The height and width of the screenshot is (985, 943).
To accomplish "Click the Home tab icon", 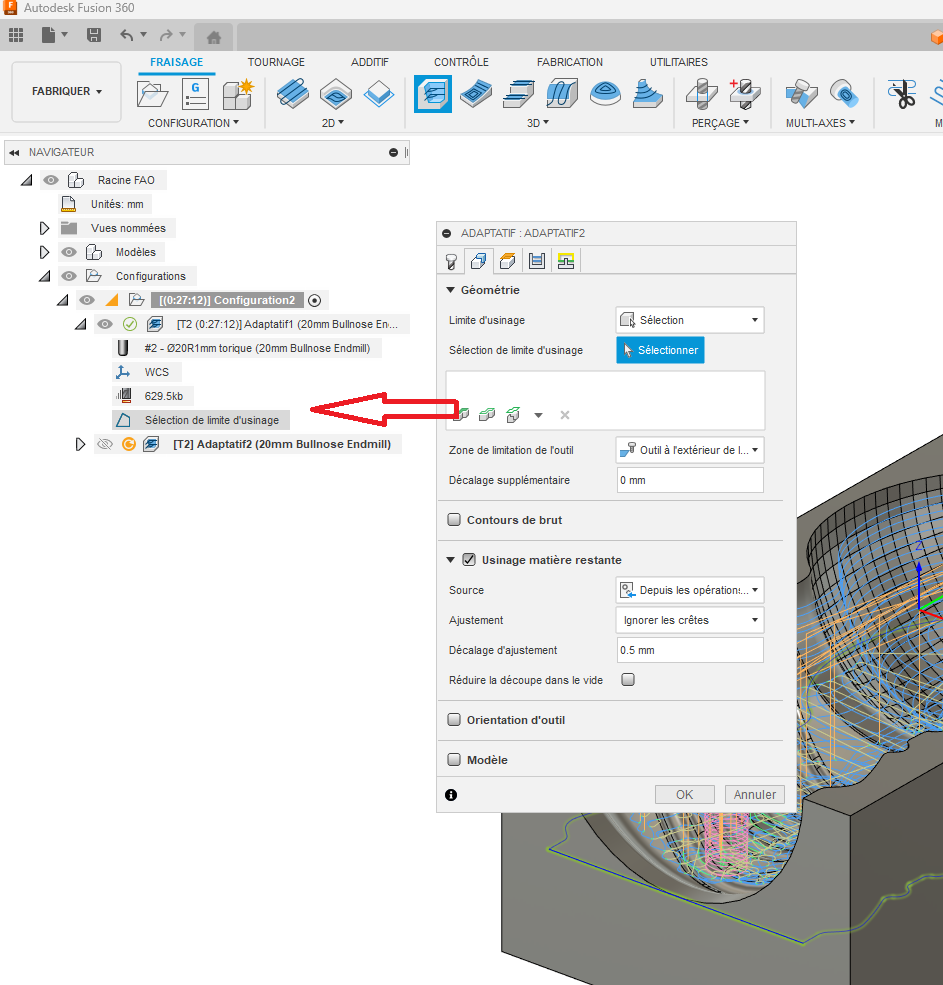I will [x=213, y=37].
